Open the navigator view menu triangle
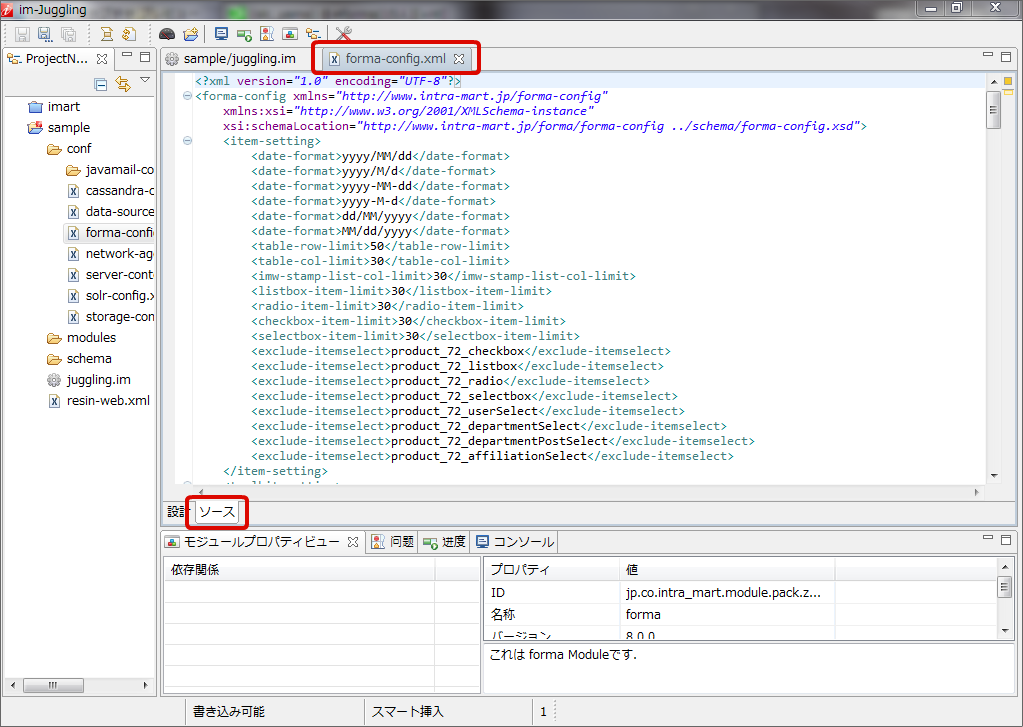 [145, 80]
